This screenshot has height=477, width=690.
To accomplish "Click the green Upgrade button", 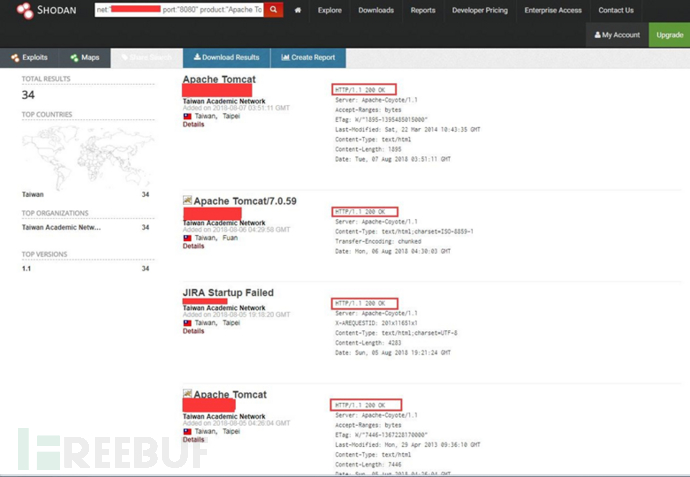I will point(669,35).
